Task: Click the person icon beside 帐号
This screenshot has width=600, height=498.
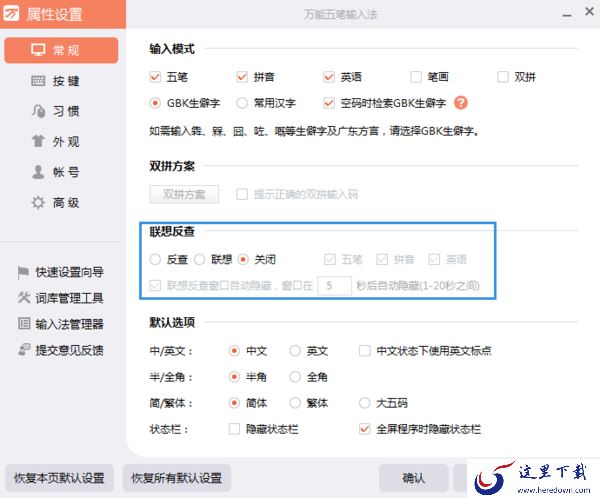Action: pyautogui.click(x=38, y=172)
